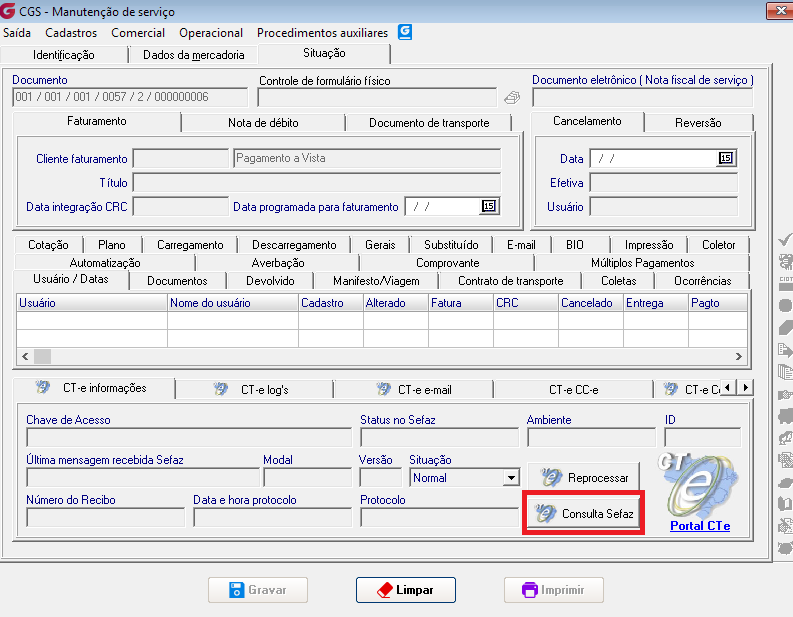Open the Descarregamento tab
The image size is (793, 617).
pos(294,245)
